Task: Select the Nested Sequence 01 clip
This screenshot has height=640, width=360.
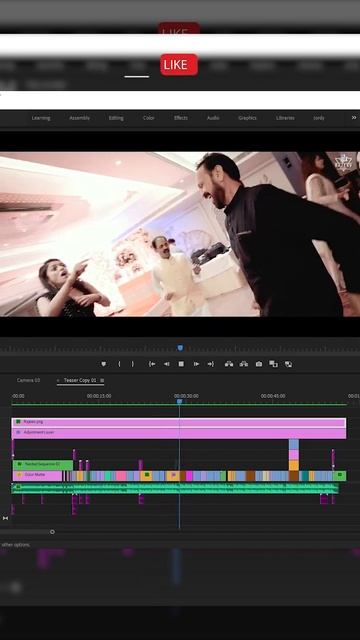Action: pyautogui.click(x=42, y=464)
